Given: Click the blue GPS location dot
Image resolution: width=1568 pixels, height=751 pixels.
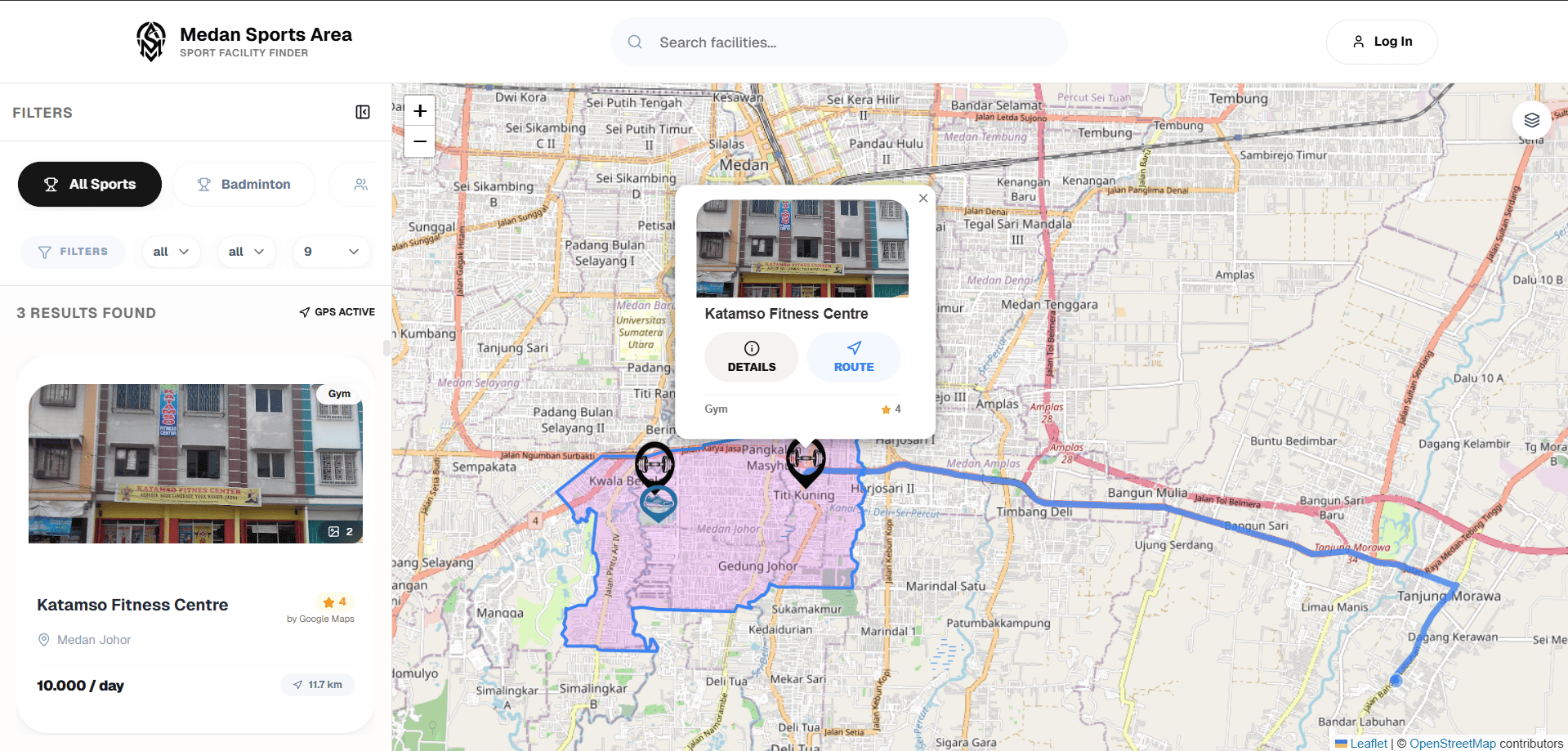Looking at the screenshot, I should click(x=1396, y=680).
